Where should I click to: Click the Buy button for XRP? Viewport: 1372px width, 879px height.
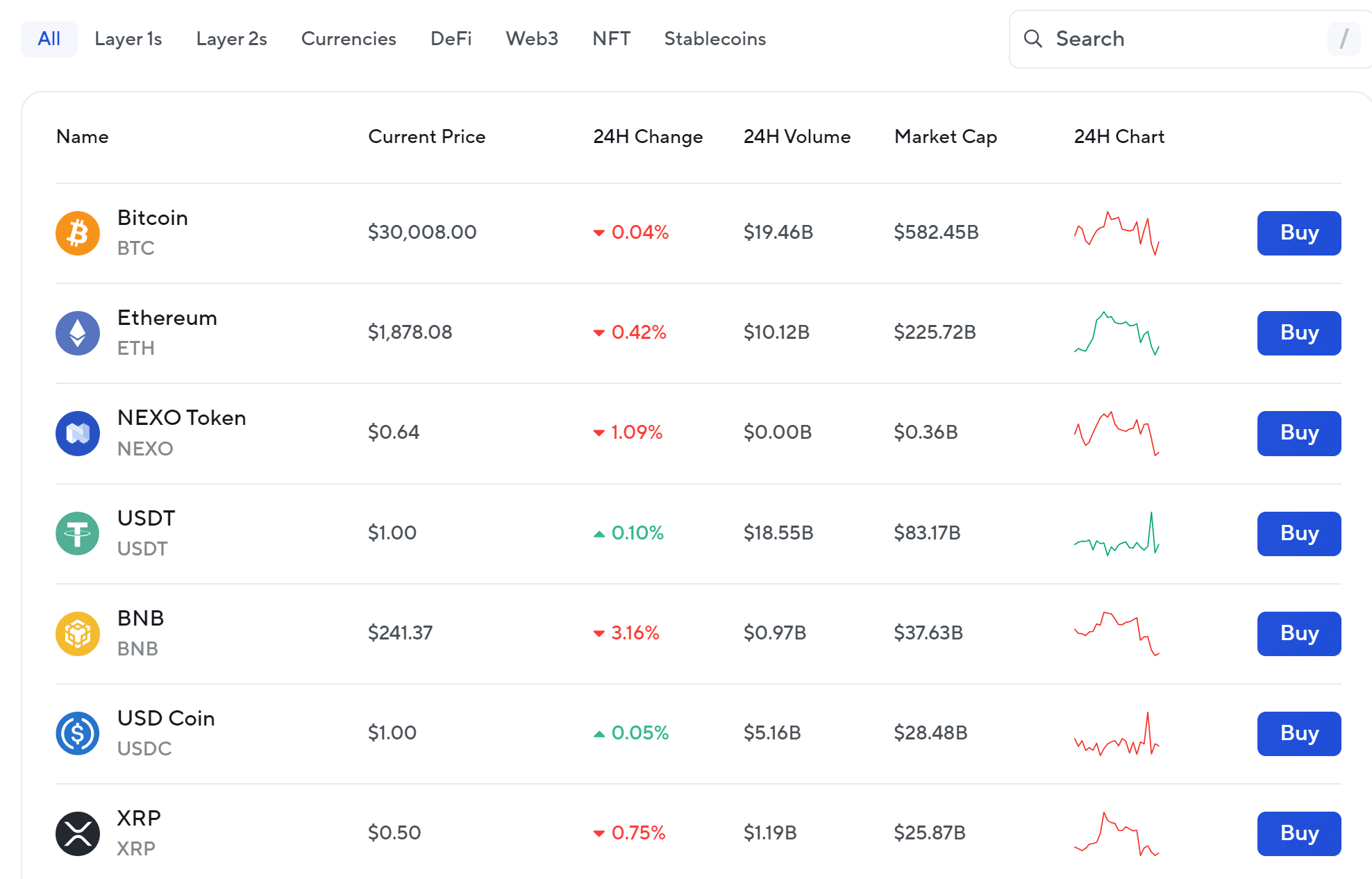tap(1299, 833)
